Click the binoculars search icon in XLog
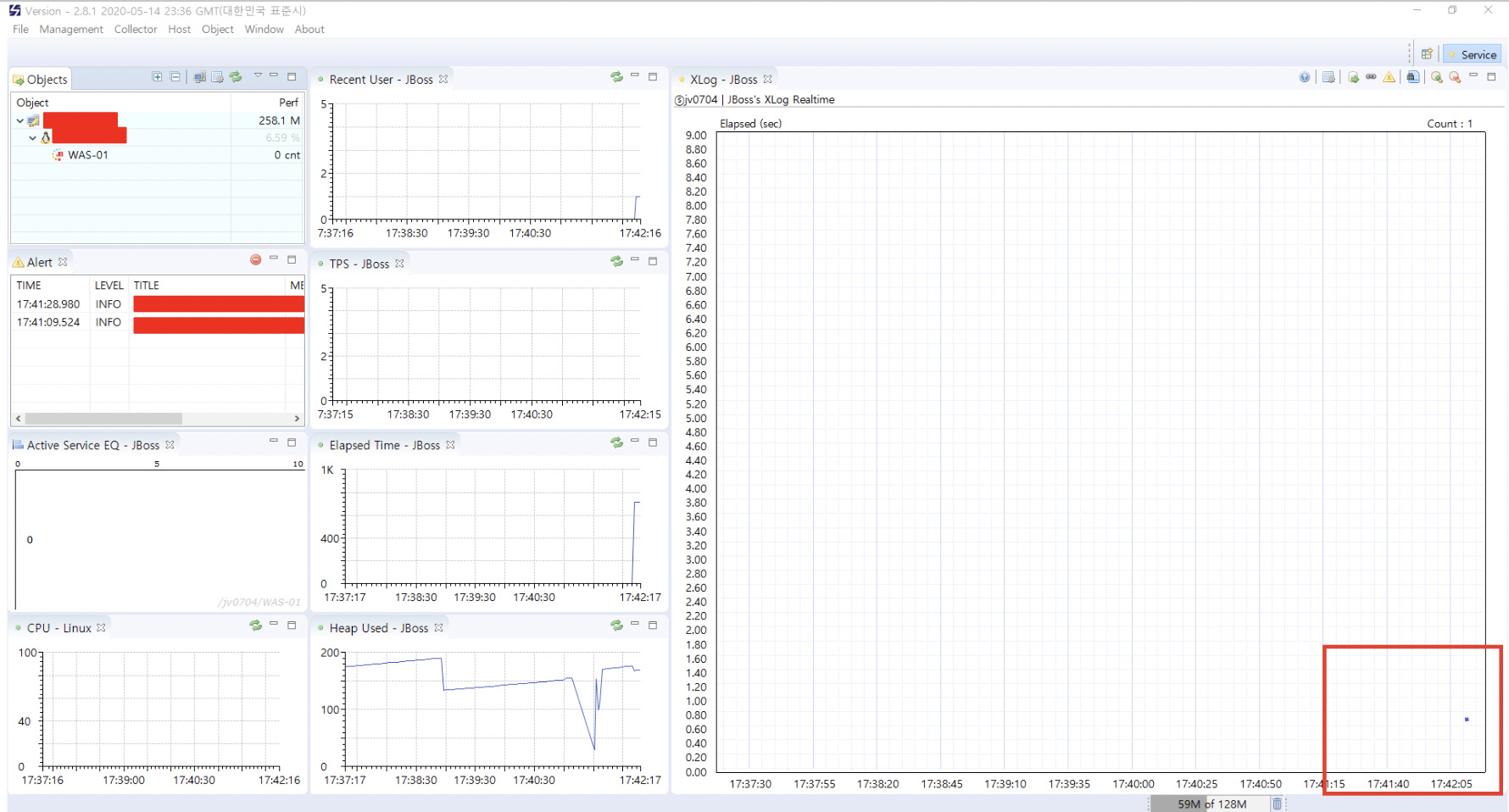The height and width of the screenshot is (812, 1509). click(1412, 77)
